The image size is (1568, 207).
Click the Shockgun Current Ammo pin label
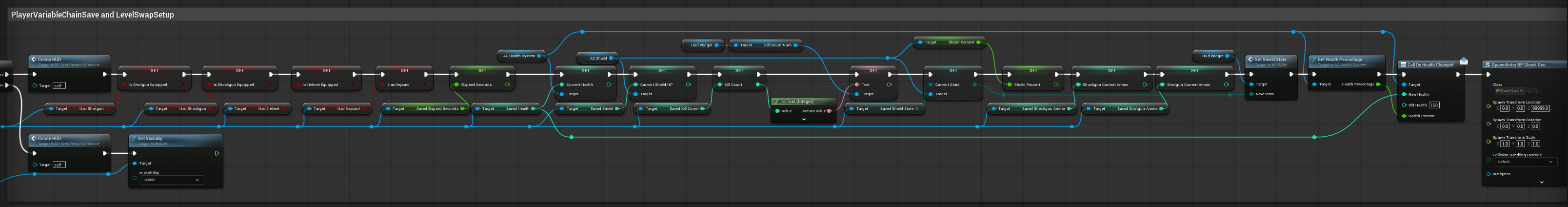tap(1105, 84)
